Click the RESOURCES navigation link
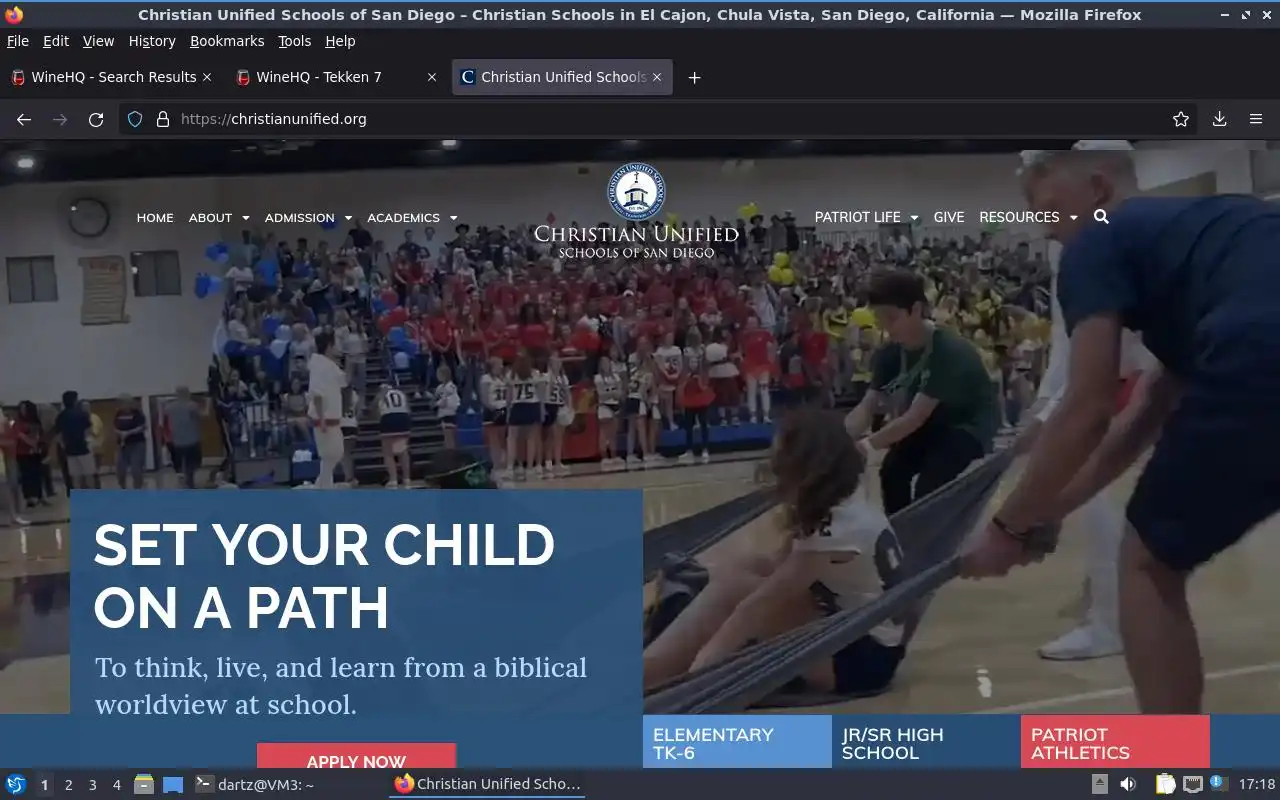 pos(1019,217)
